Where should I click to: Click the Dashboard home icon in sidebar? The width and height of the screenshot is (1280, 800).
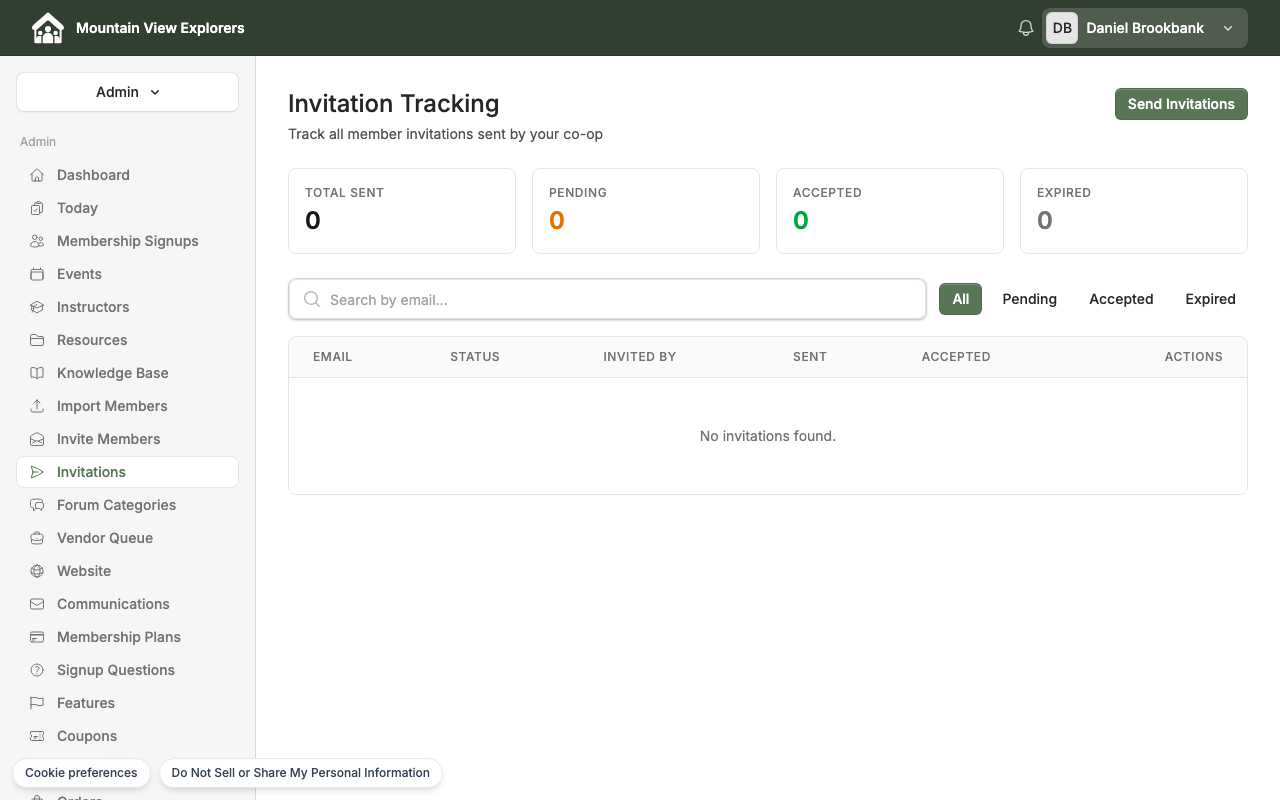[37, 175]
